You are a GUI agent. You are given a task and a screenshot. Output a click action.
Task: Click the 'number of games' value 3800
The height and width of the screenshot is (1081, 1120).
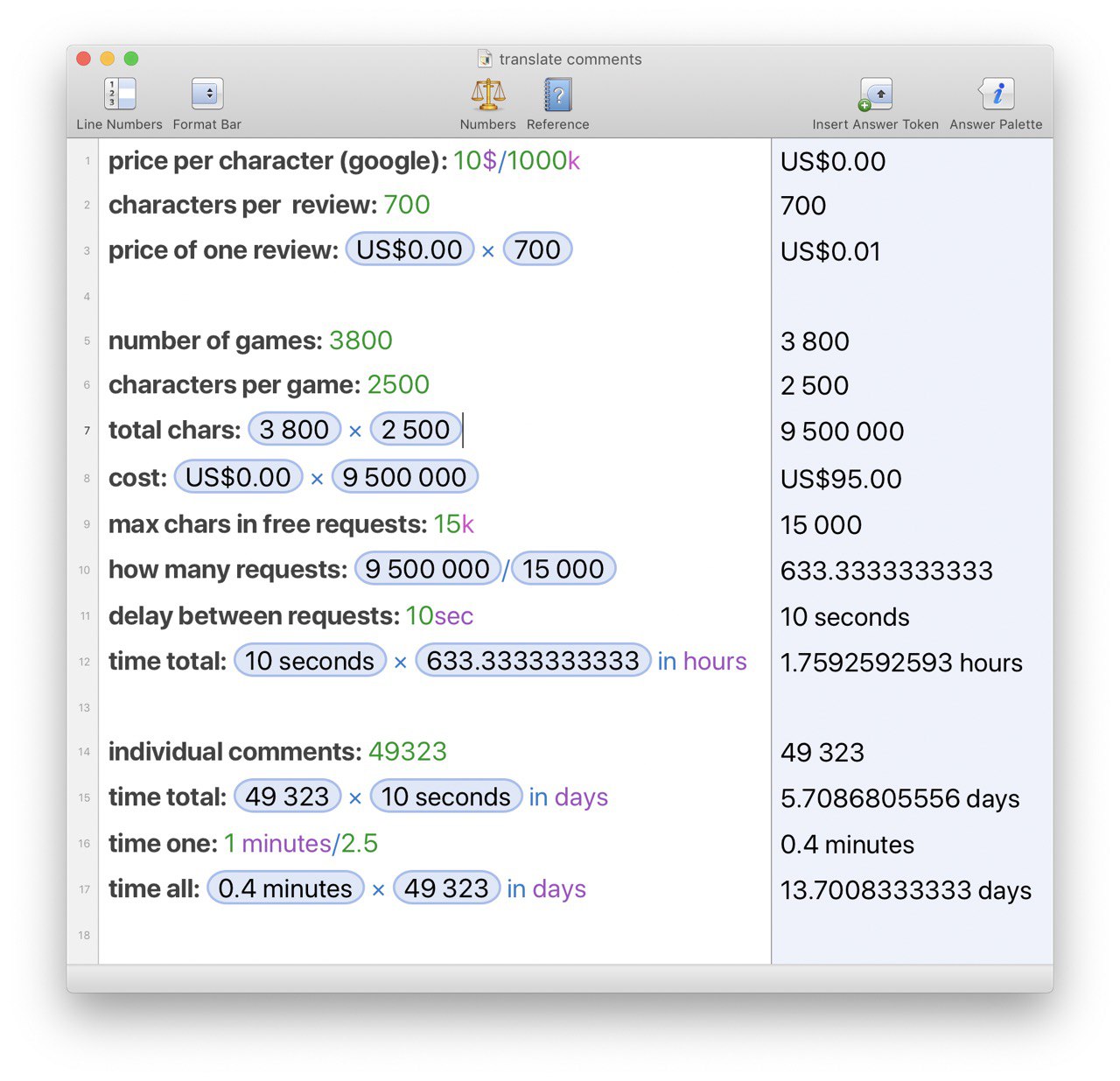pos(360,340)
